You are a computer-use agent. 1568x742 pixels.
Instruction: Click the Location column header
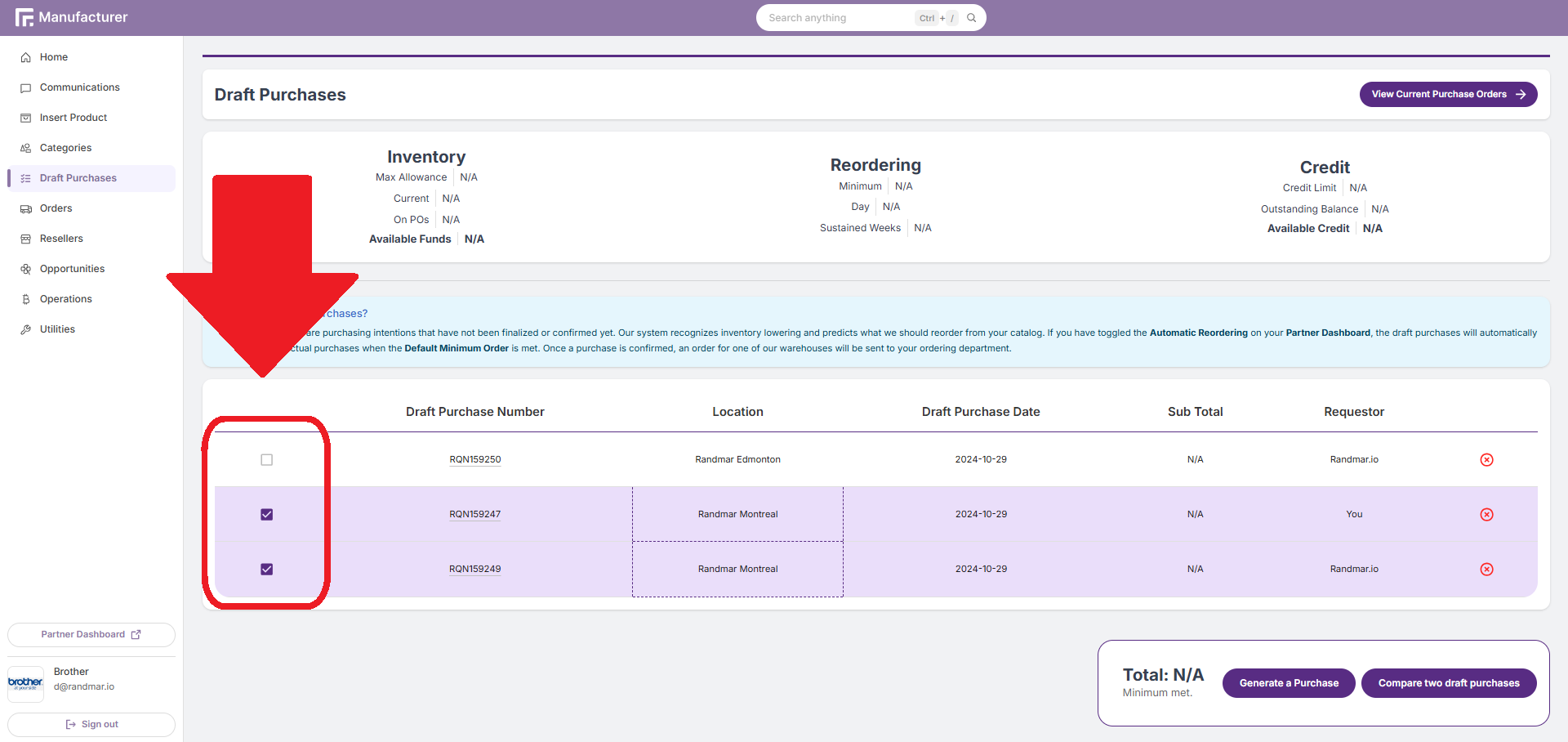click(x=737, y=412)
